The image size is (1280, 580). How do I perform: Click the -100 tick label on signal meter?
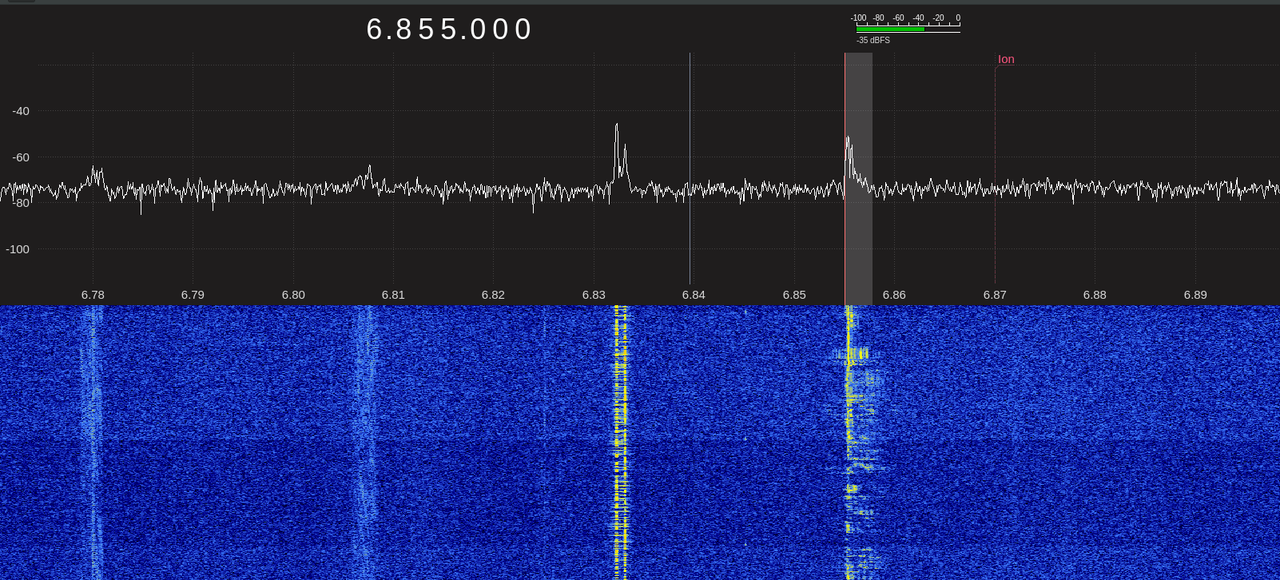[859, 18]
